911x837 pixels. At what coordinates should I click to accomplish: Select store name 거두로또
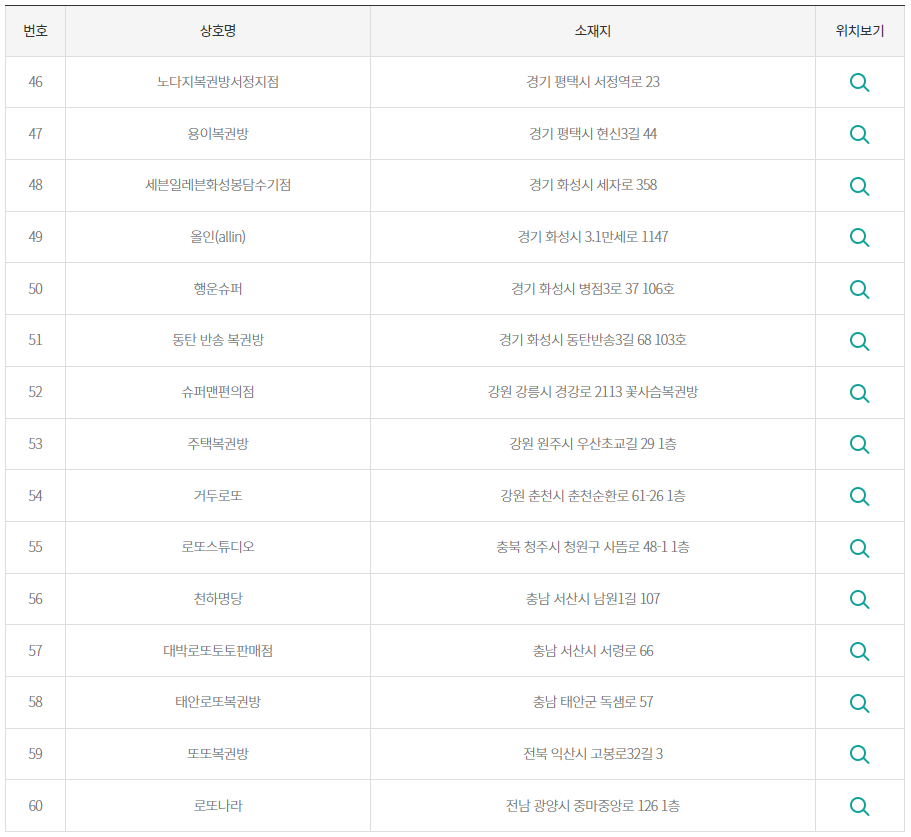[x=218, y=495]
